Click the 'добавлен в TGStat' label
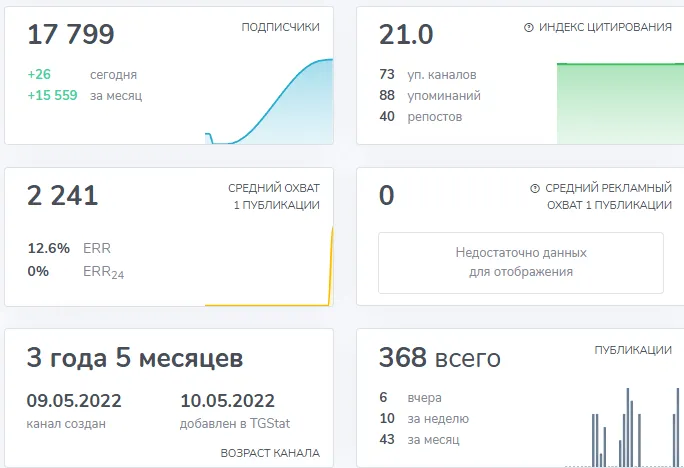The width and height of the screenshot is (684, 468). pos(235,424)
